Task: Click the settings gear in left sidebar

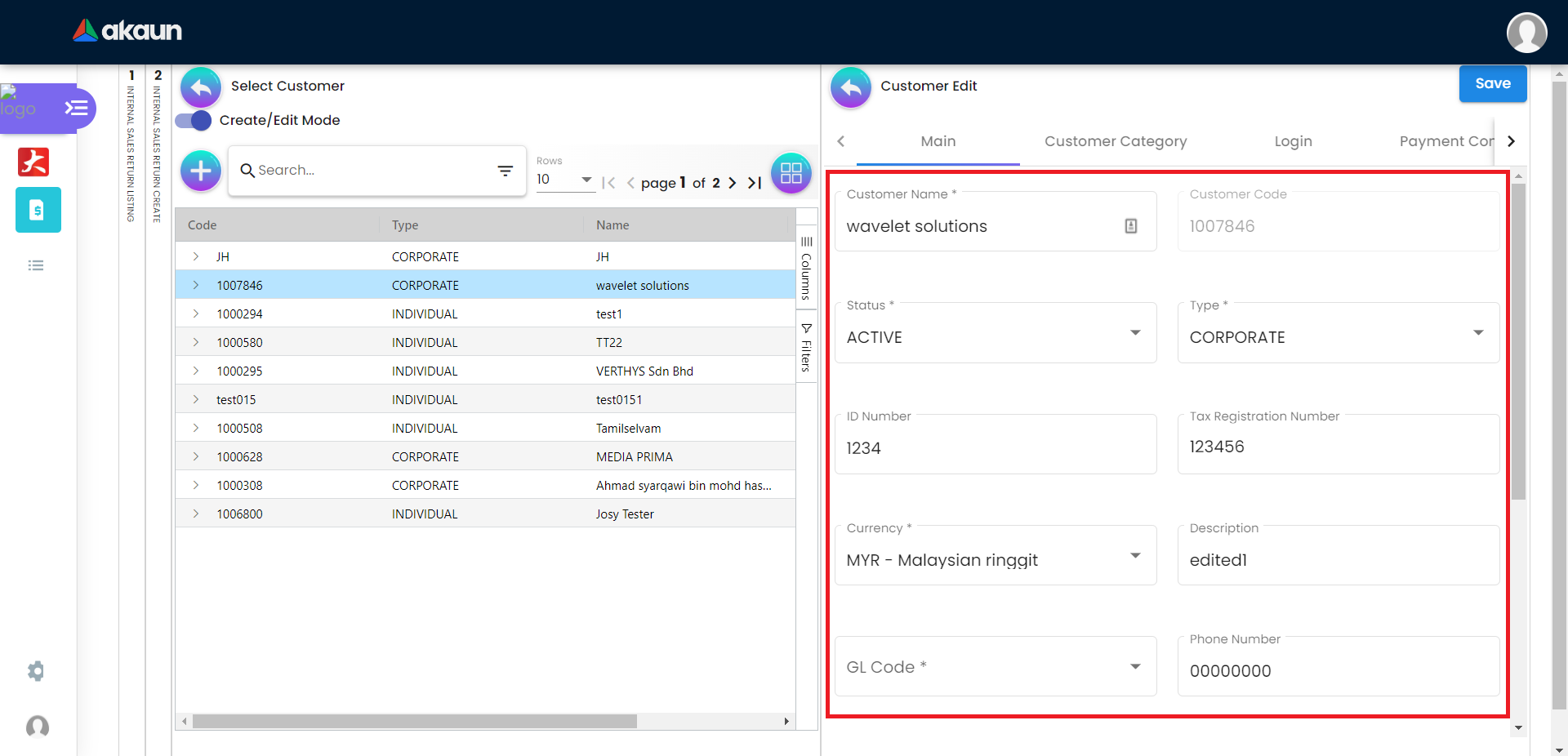Action: coord(36,671)
